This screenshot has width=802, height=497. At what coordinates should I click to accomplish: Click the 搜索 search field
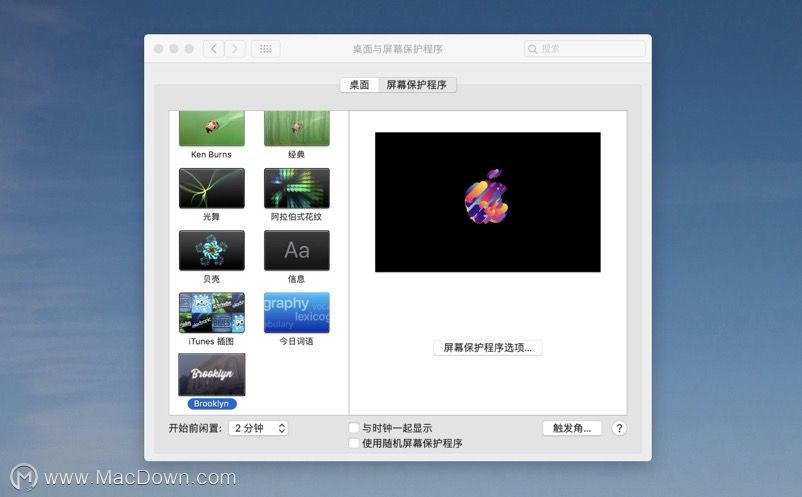pyautogui.click(x=585, y=49)
